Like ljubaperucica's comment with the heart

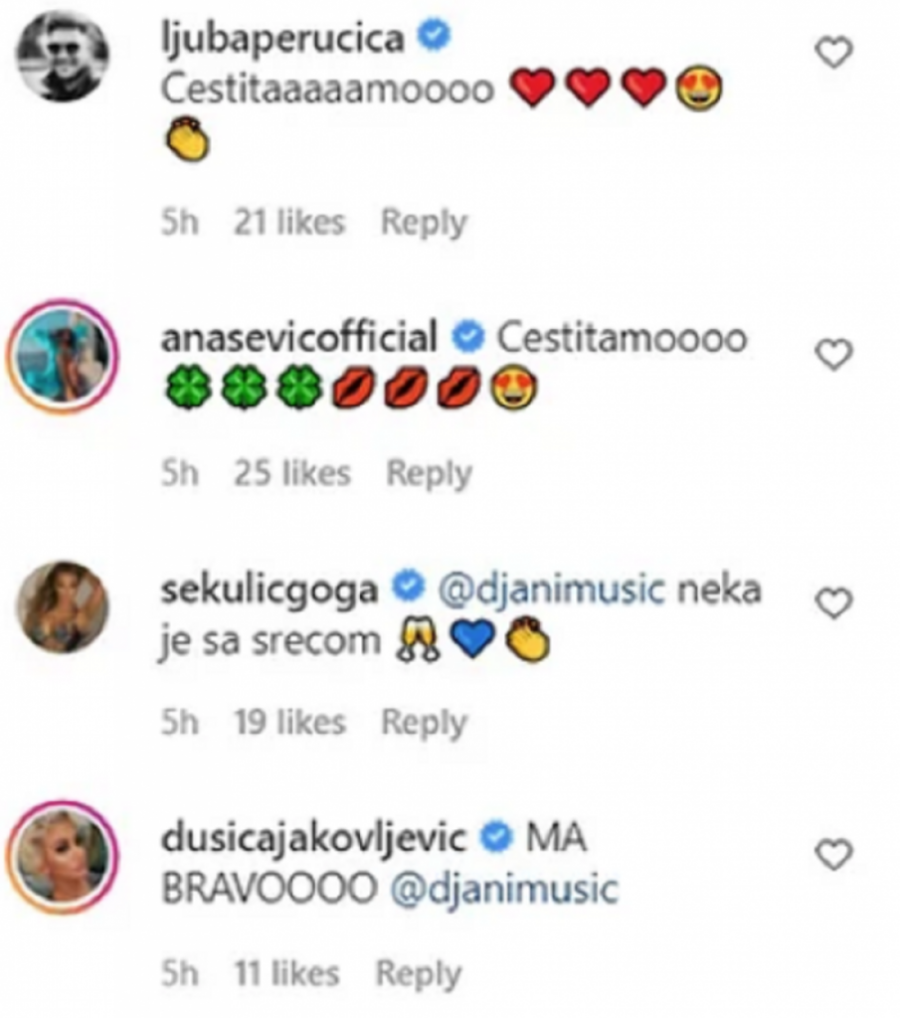834,52
